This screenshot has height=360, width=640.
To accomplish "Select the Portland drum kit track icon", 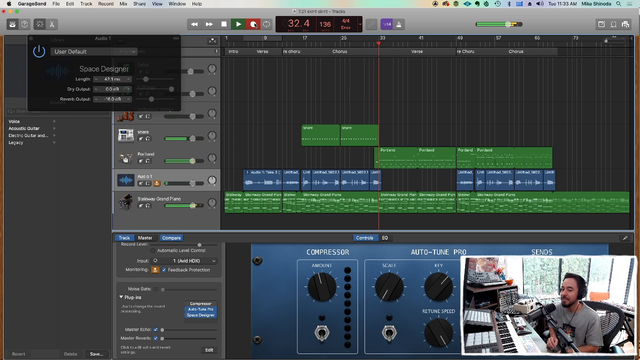I will (126, 158).
